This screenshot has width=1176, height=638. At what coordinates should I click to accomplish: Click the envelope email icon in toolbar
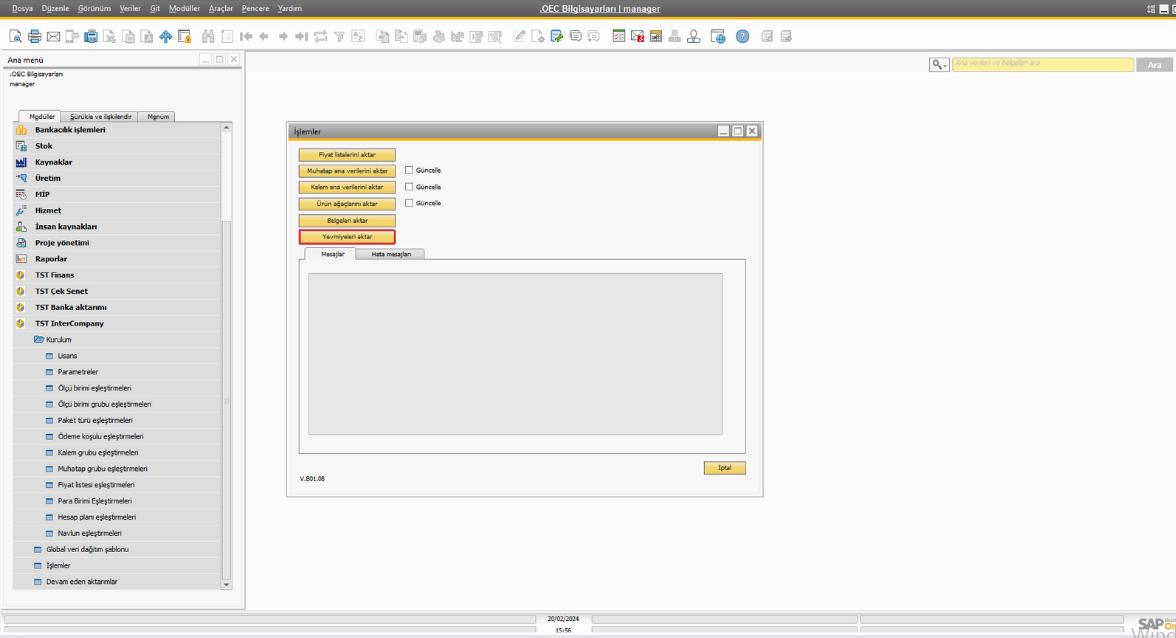[x=53, y=37]
